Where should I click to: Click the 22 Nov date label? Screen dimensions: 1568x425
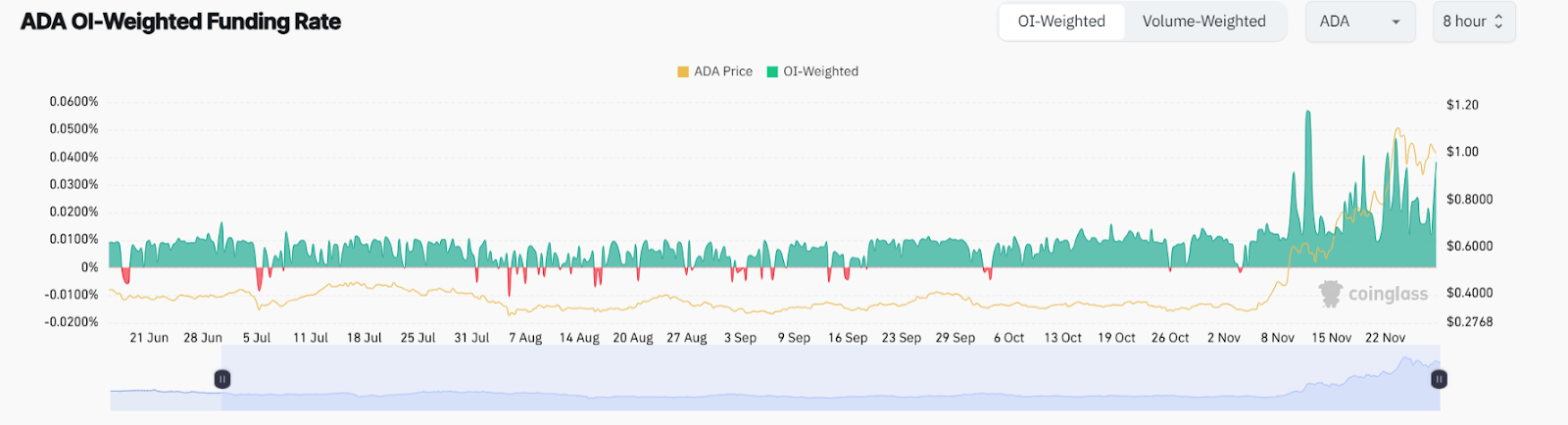click(x=1385, y=338)
